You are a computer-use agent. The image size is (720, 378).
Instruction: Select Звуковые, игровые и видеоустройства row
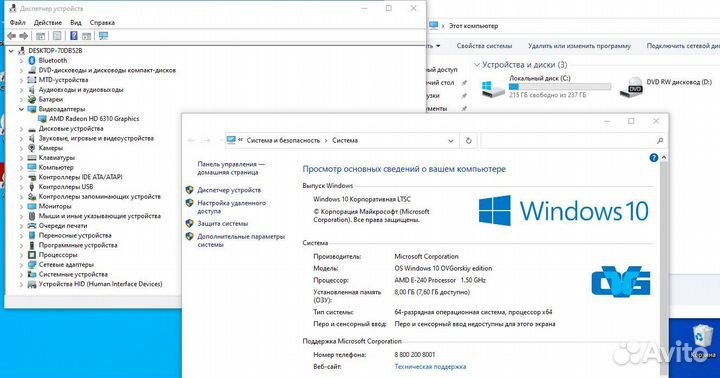point(96,138)
